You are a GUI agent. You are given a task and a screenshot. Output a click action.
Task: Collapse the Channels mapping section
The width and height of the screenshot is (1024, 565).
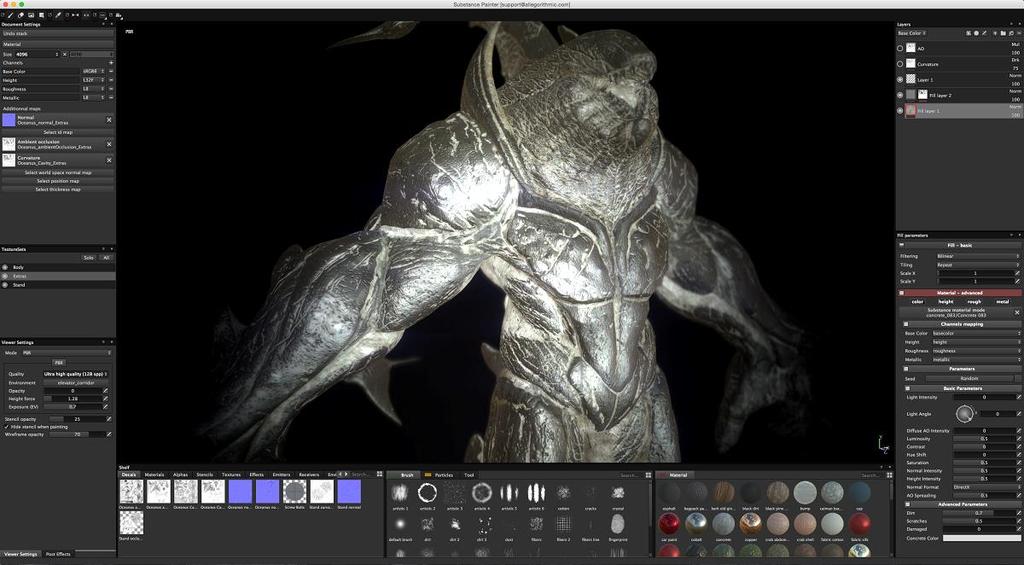[906, 324]
